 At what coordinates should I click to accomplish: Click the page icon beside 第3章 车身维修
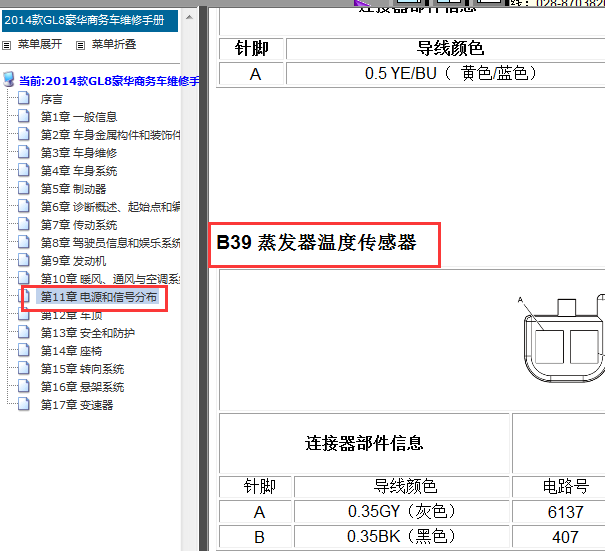24,152
